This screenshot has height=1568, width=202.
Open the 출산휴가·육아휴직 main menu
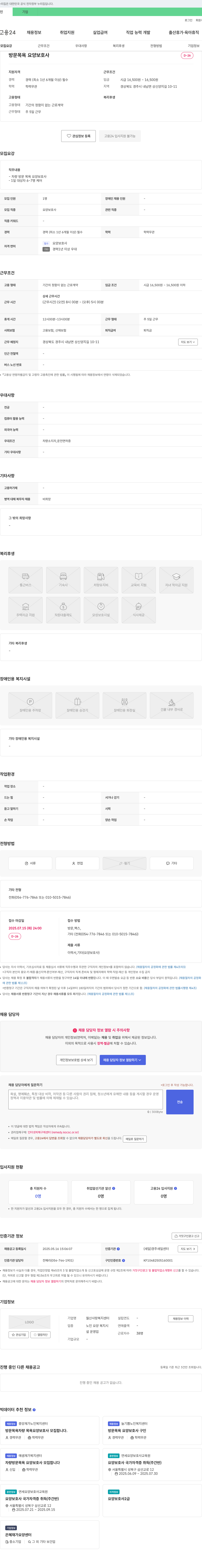184,32
